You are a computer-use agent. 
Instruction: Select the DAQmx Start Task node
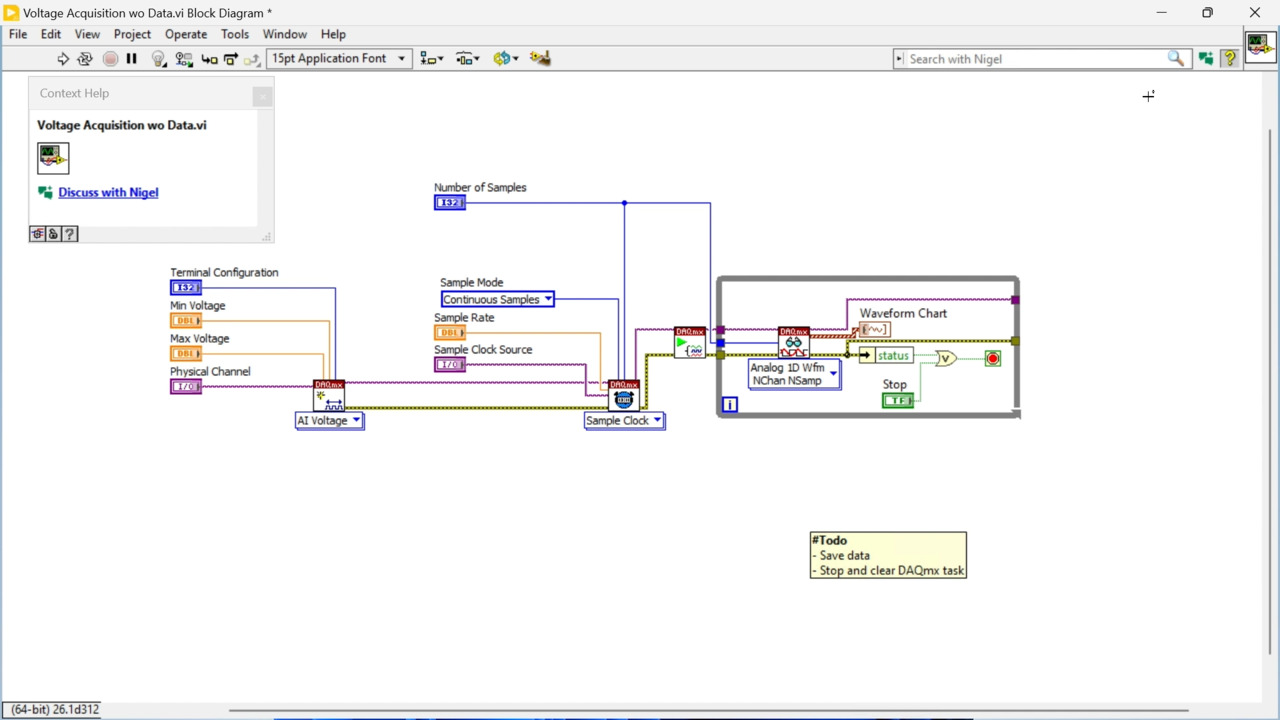689,342
